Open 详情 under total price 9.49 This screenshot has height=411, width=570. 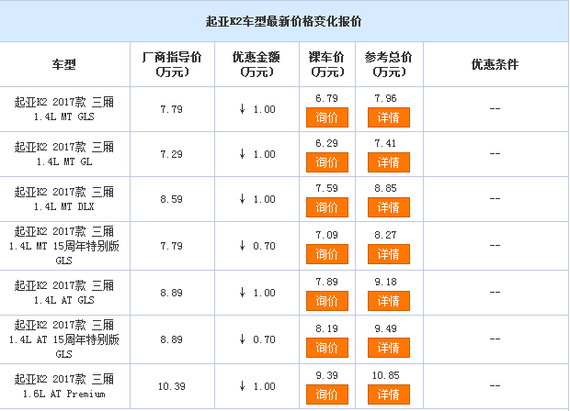(389, 348)
